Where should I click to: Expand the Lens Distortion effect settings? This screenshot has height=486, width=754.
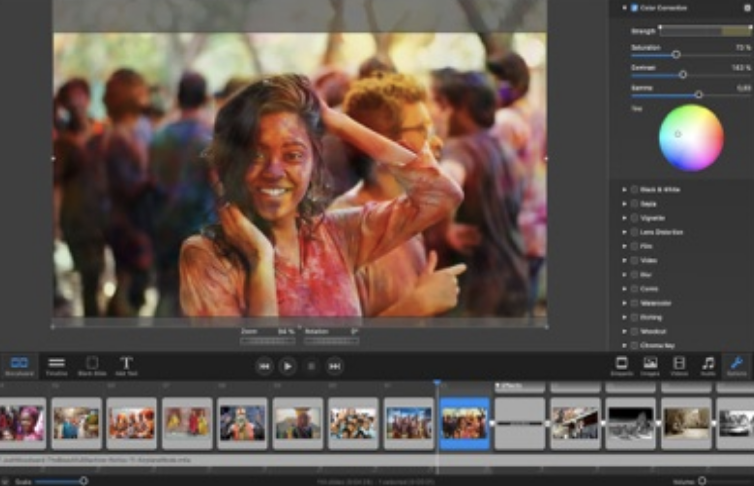(624, 232)
